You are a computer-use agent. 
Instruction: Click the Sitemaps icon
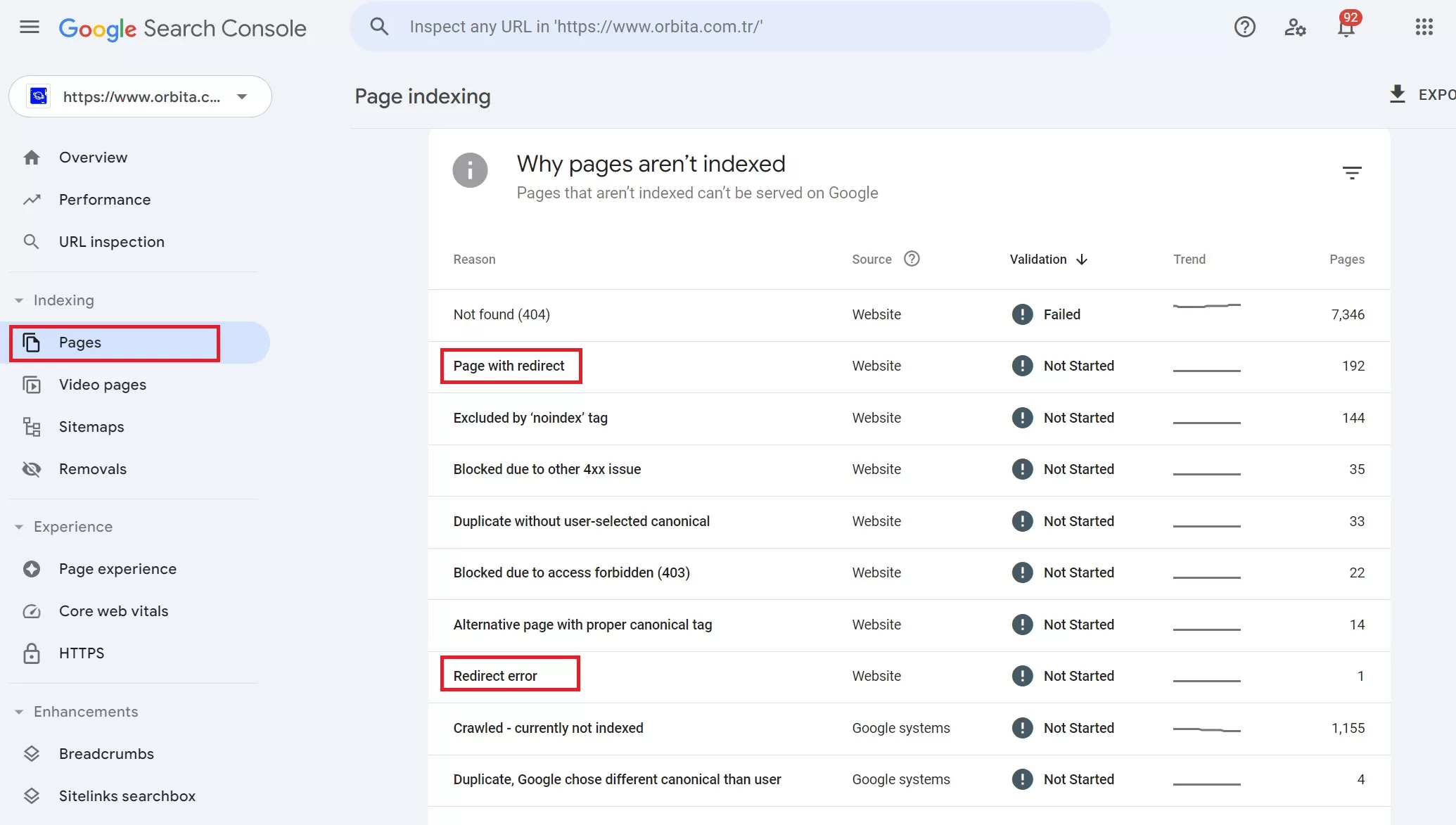(x=32, y=427)
